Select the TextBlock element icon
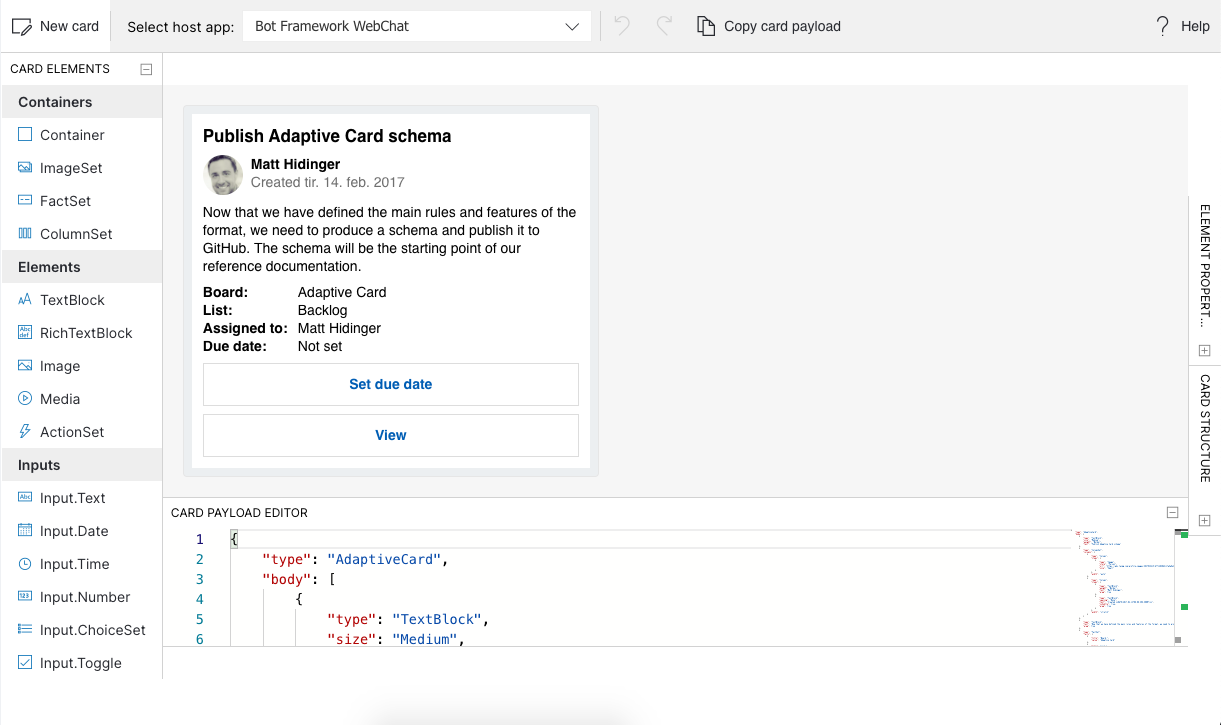 coord(27,299)
